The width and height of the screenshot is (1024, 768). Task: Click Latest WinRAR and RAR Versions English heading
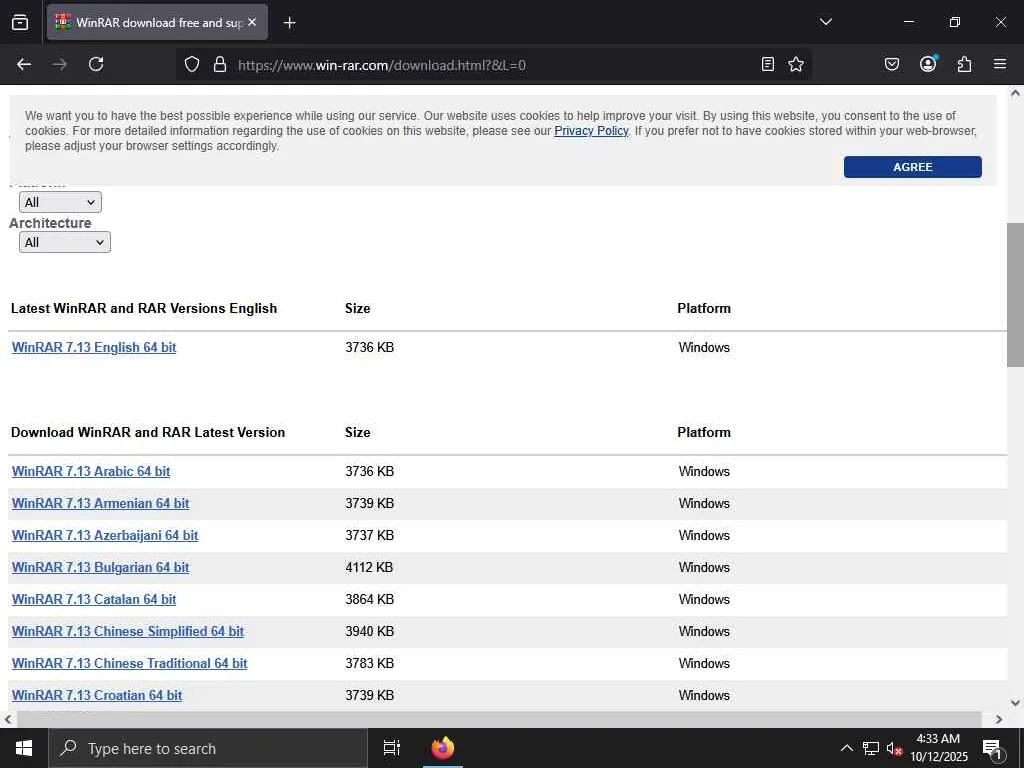[144, 308]
